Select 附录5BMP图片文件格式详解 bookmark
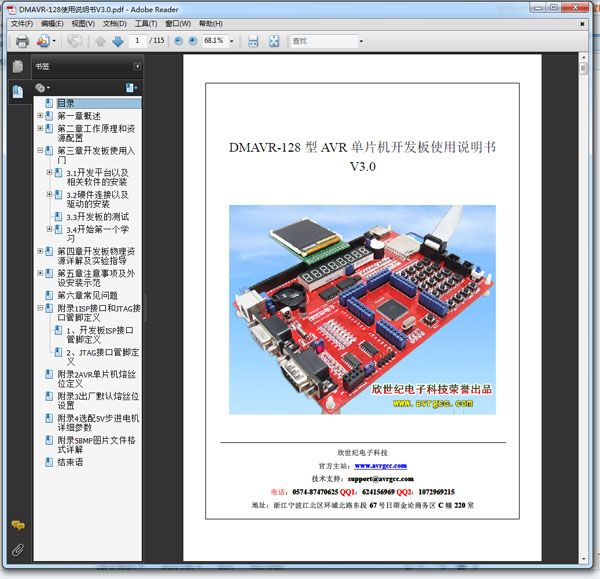 coord(96,445)
